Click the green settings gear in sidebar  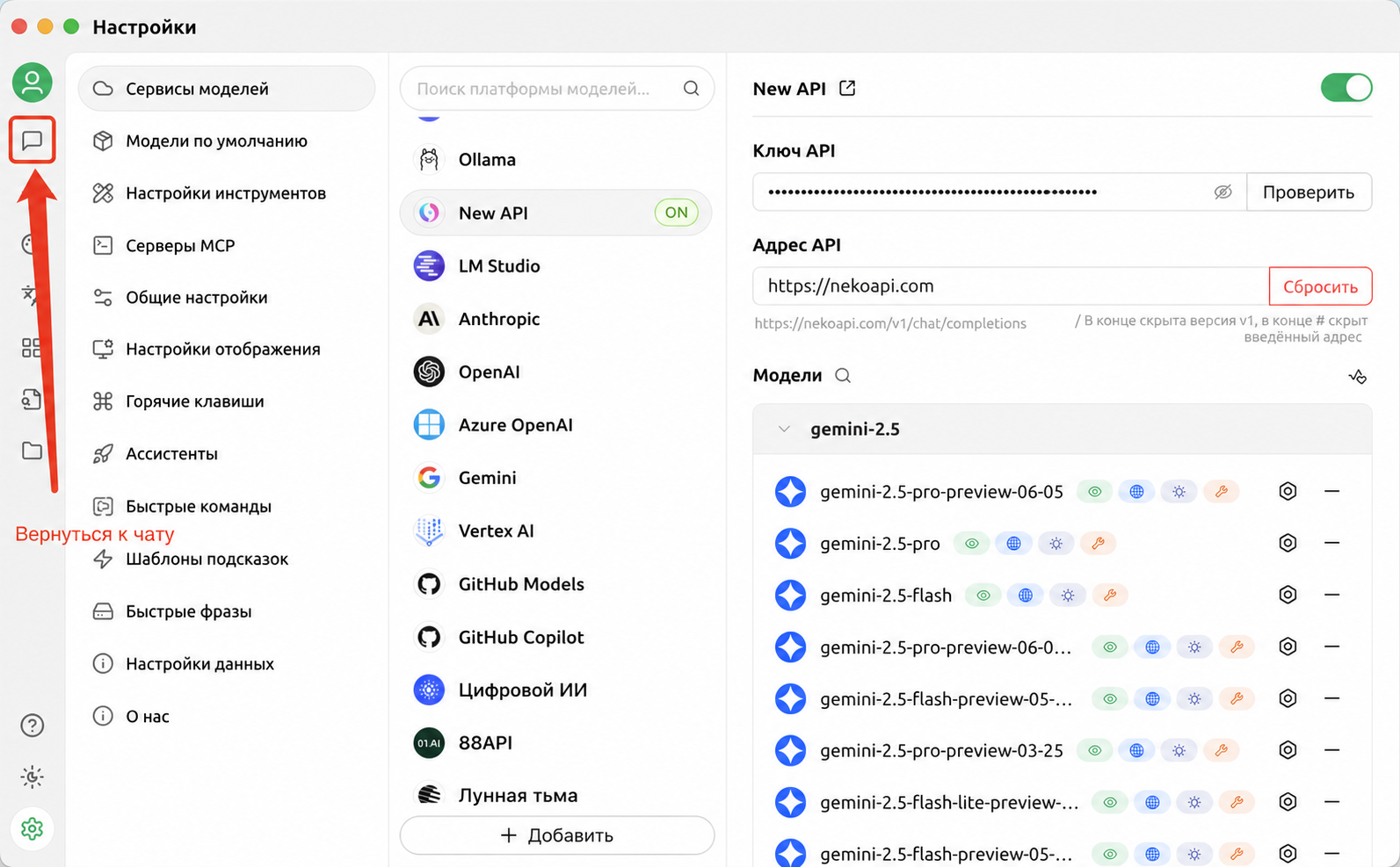coord(33,828)
